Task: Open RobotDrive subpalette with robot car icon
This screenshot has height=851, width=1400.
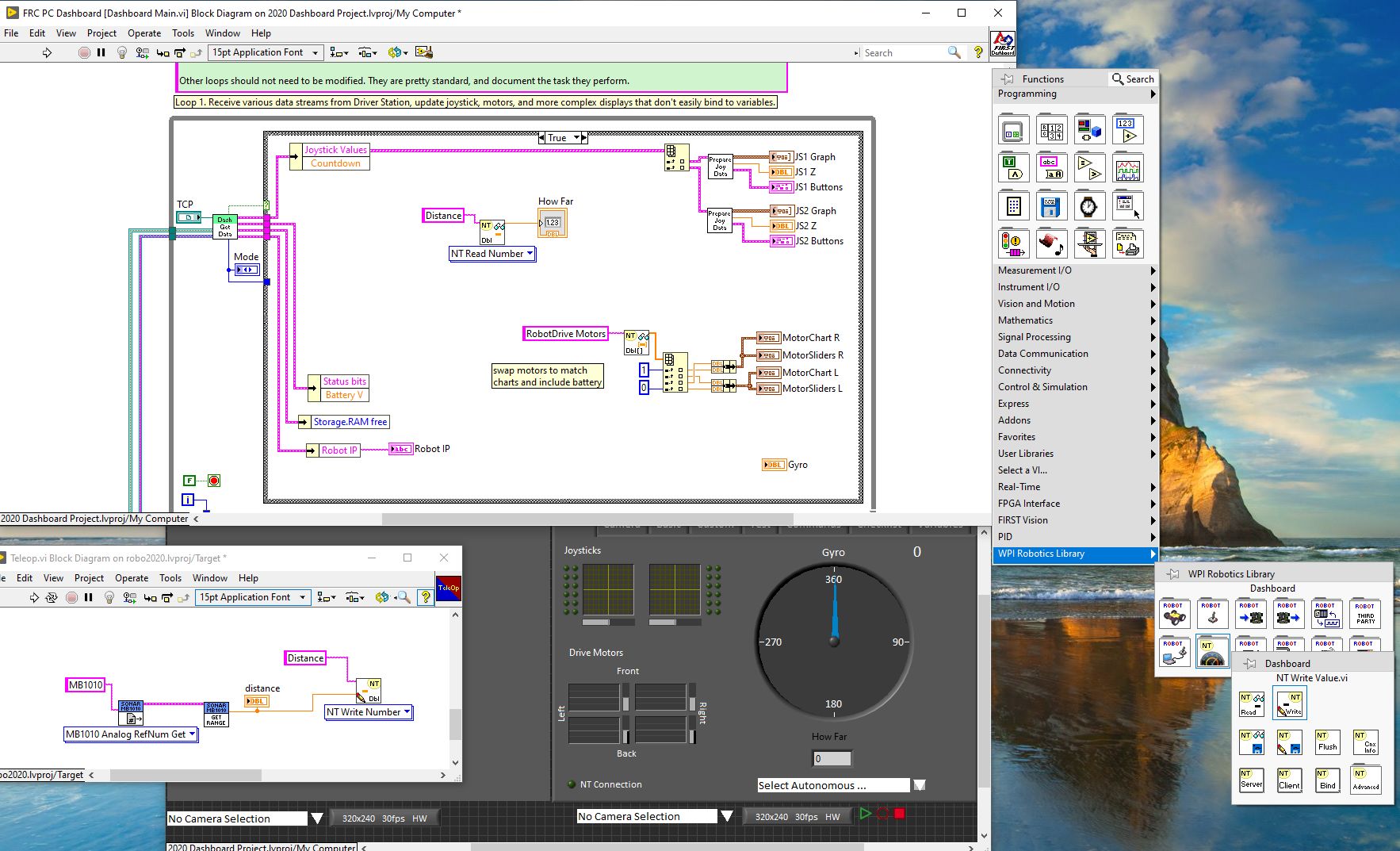Action: (x=1175, y=615)
